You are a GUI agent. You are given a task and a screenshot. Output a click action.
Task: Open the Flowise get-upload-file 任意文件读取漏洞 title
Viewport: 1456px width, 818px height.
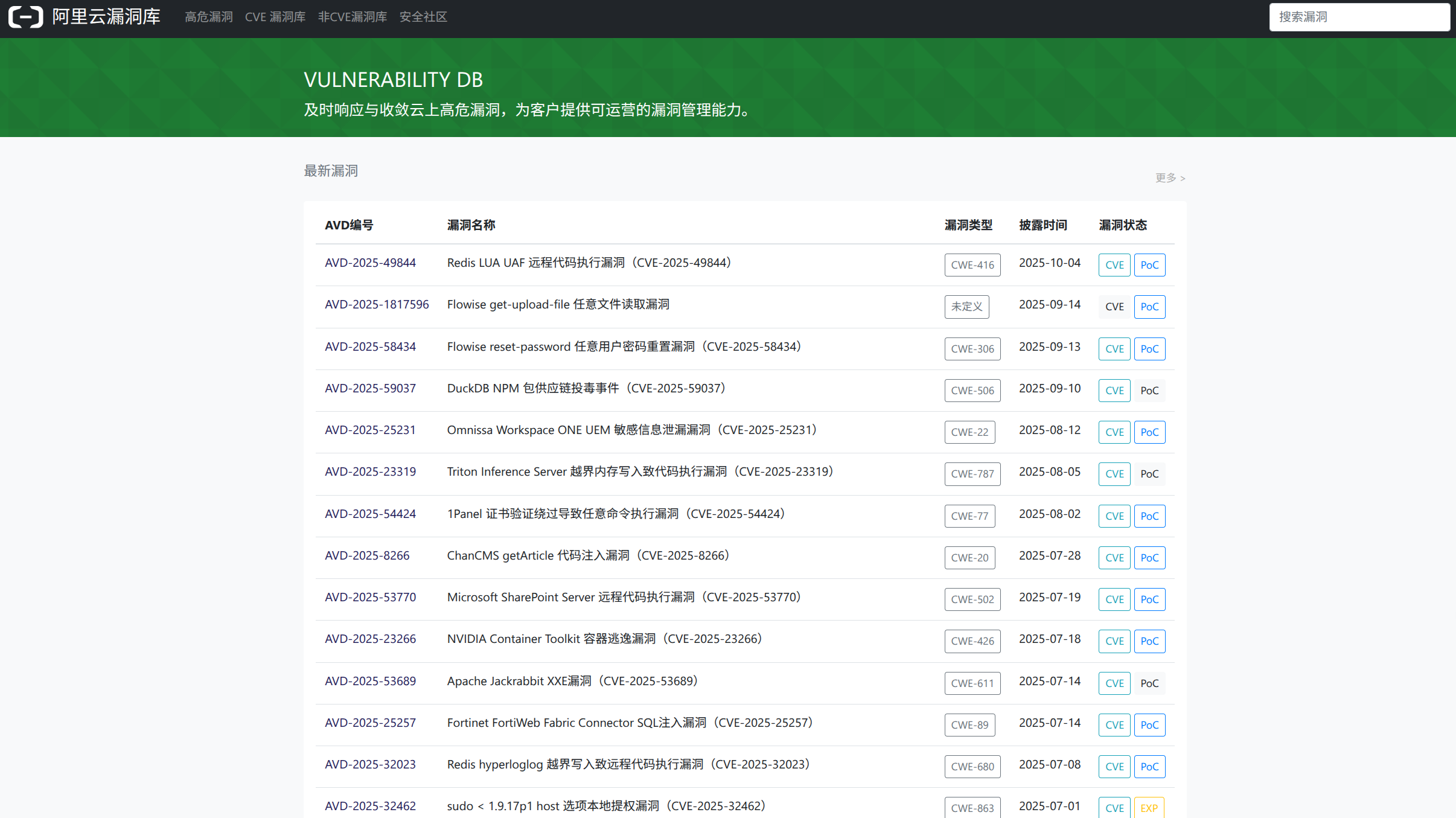point(558,305)
